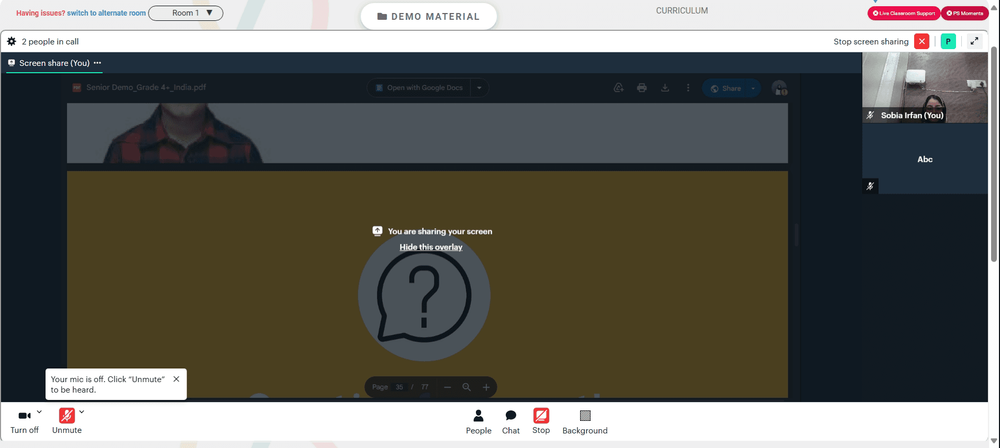Select the Abc participant tile
The height and width of the screenshot is (448, 1000).
pos(925,159)
